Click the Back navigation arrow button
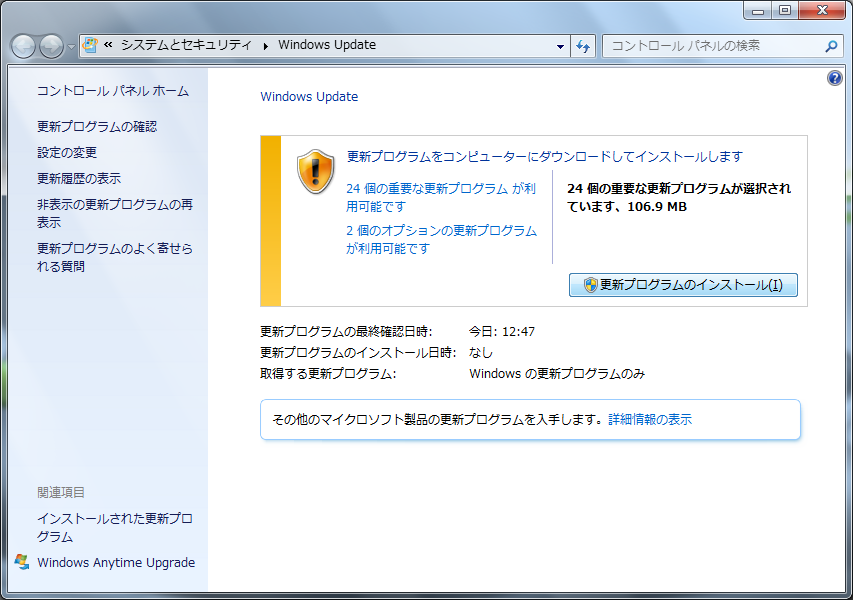The height and width of the screenshot is (600, 853). pos(23,46)
